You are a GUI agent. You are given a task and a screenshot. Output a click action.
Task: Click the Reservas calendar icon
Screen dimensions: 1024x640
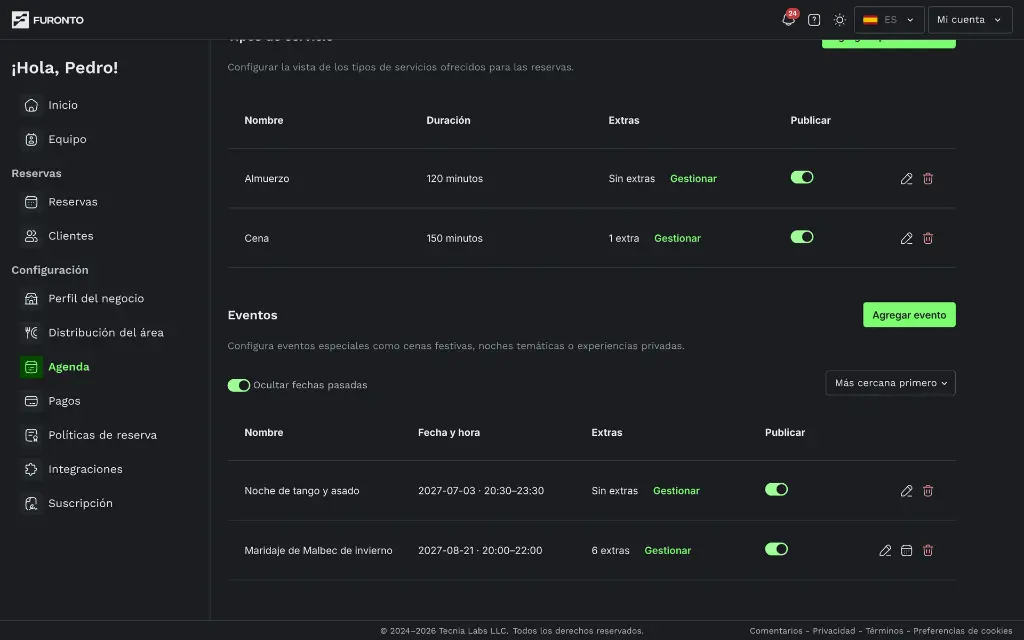(x=31, y=202)
